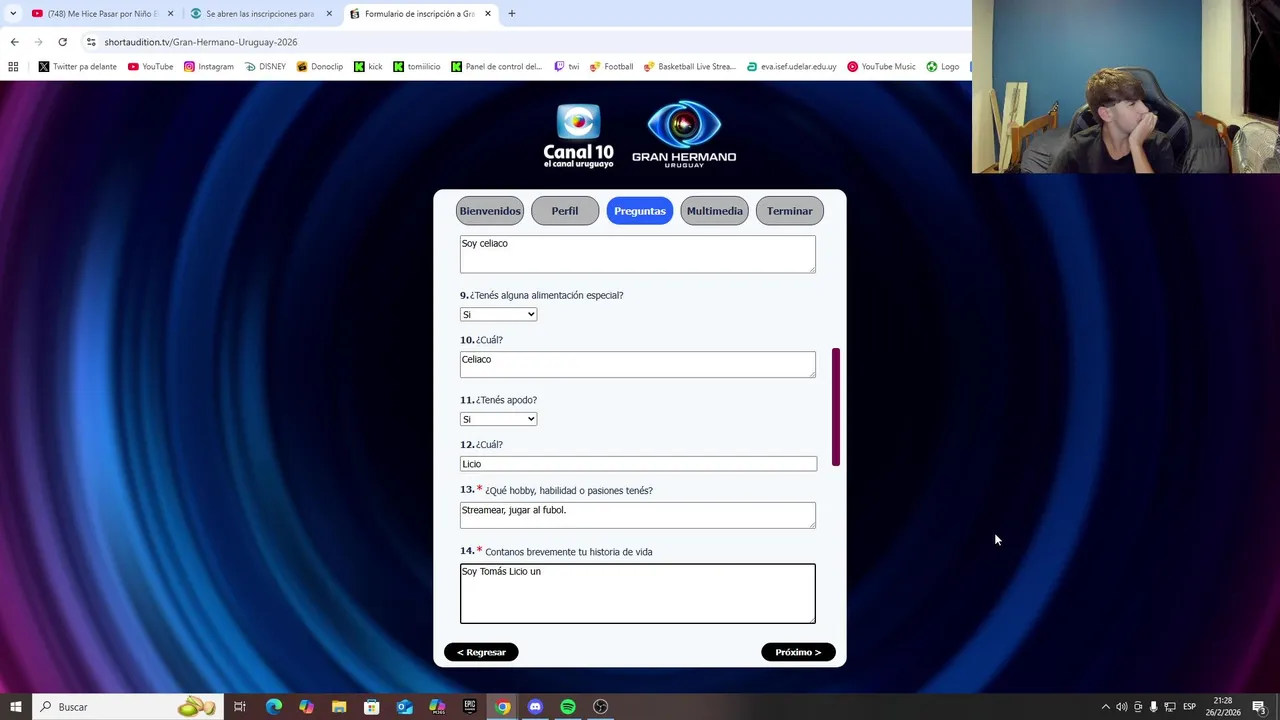Click the 'Soy celiaco' text area
The image size is (1280, 720).
pyautogui.click(x=638, y=254)
